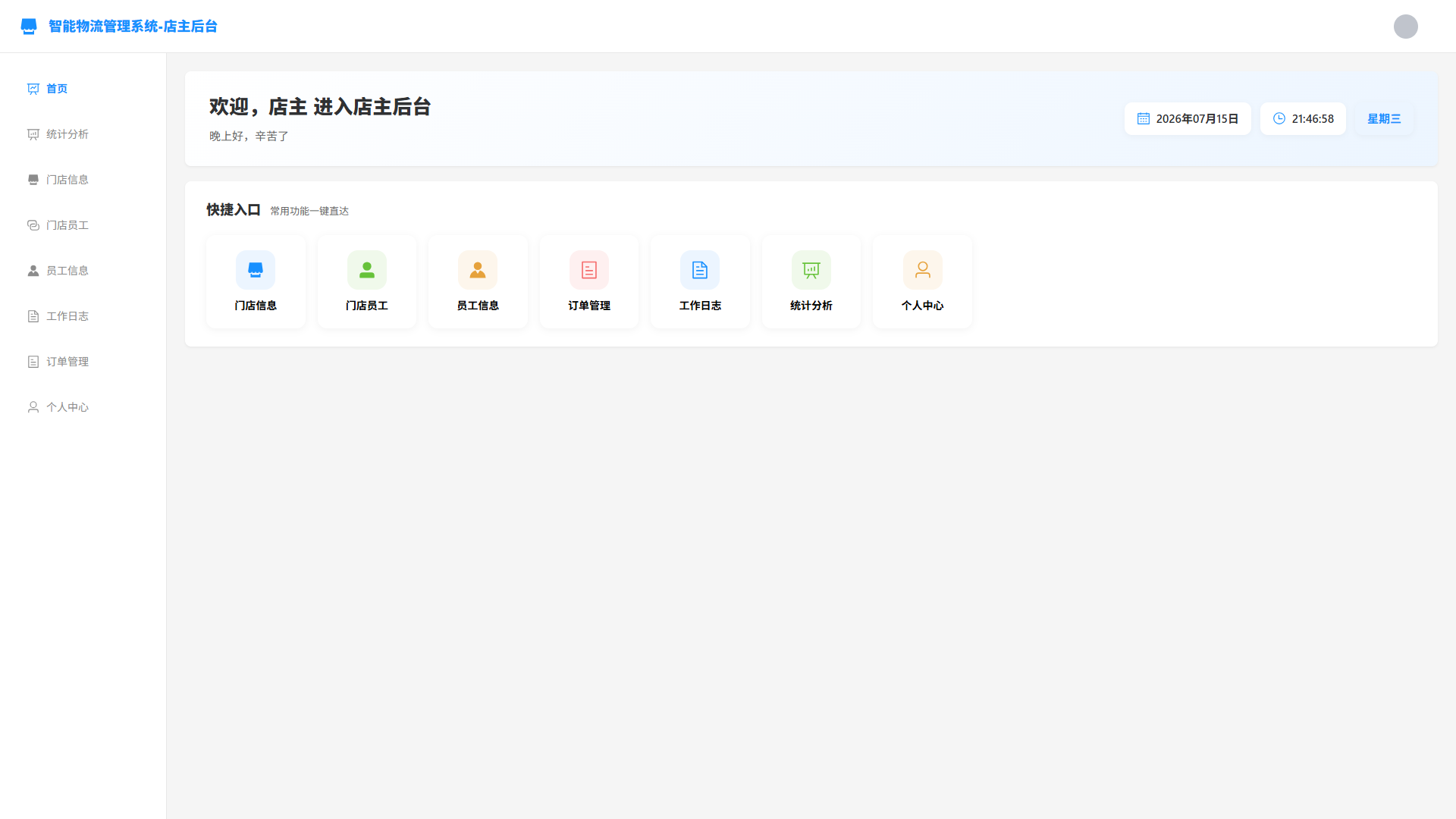Click the 工作日志 sidebar icon
Screen dimensions: 1456x819
33,316
